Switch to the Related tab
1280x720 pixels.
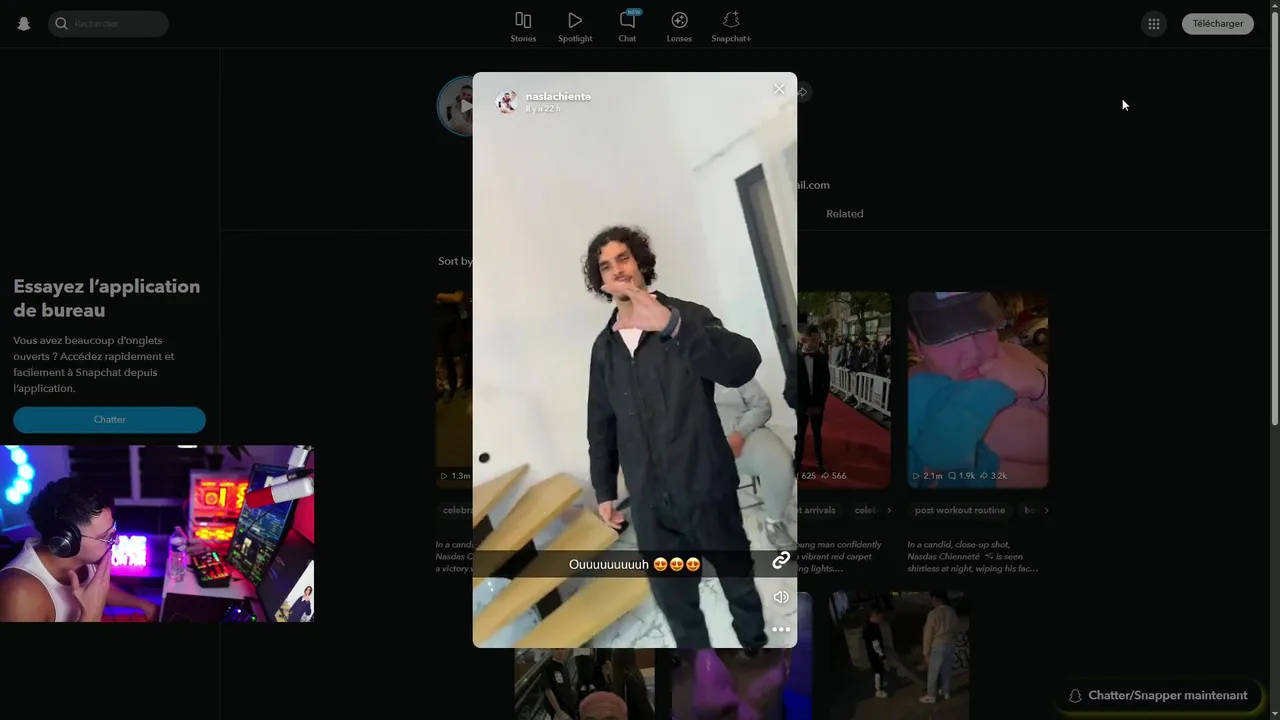(844, 213)
